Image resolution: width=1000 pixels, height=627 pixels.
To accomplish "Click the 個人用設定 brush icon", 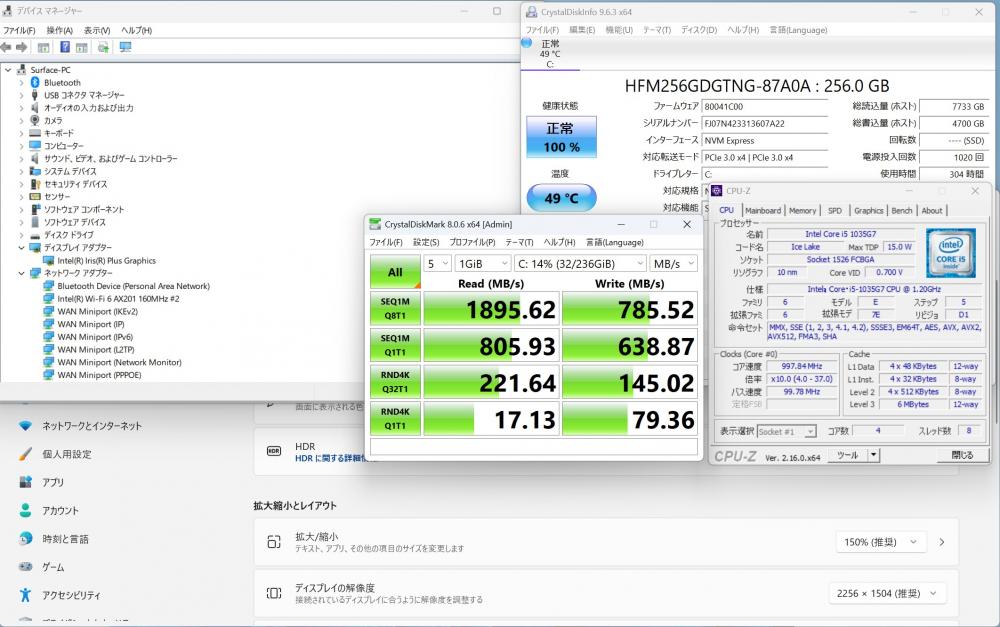I will pos(25,454).
